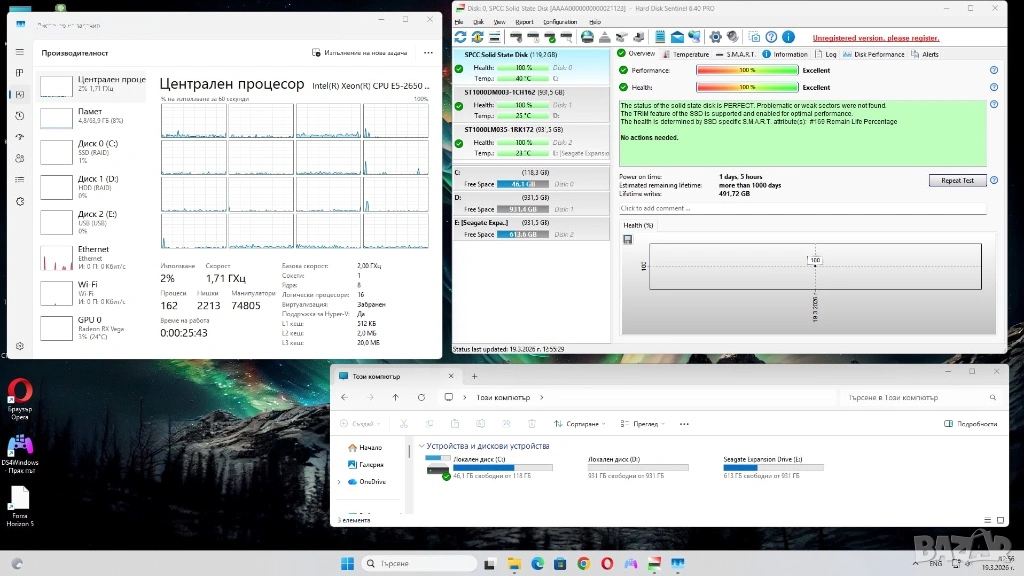1024x576 pixels.
Task: Open the DS4Windows desktop shortcut
Action: [19, 444]
